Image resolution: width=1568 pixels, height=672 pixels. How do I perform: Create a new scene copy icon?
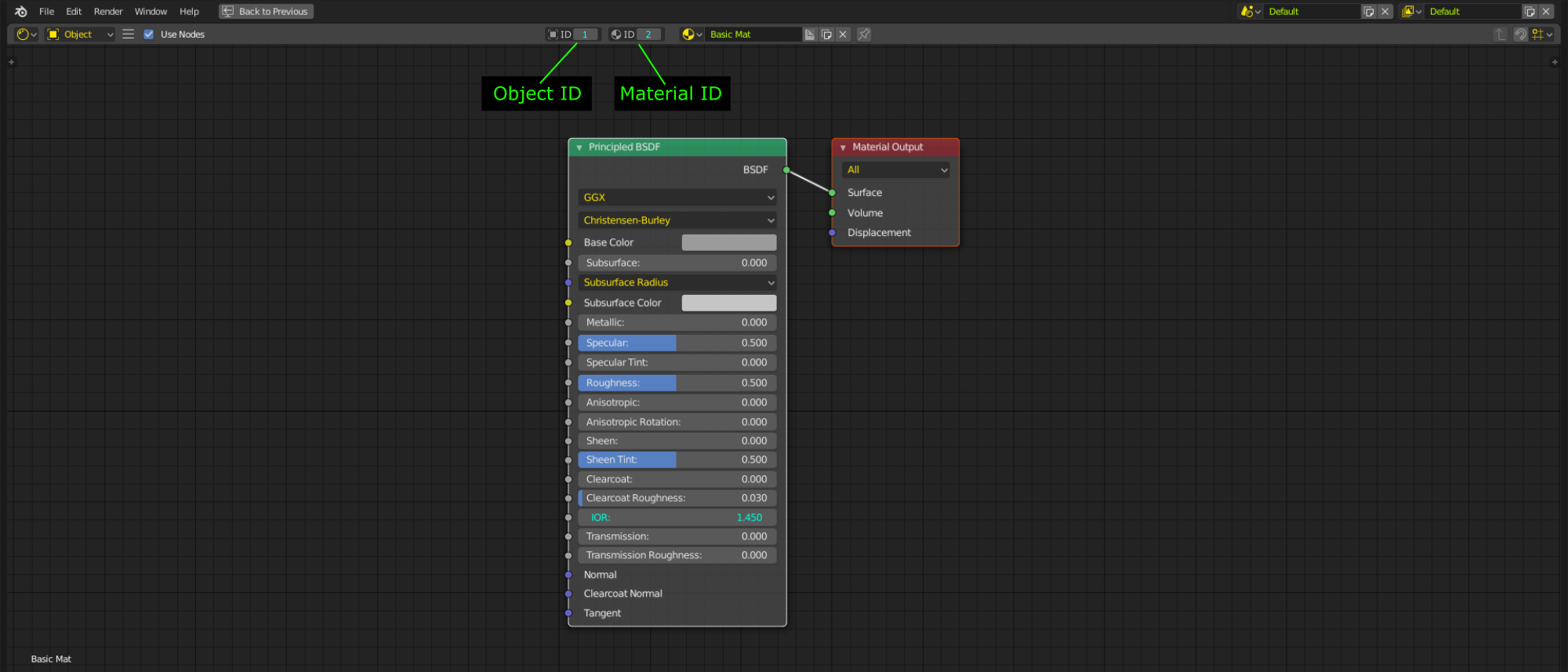(x=1369, y=12)
